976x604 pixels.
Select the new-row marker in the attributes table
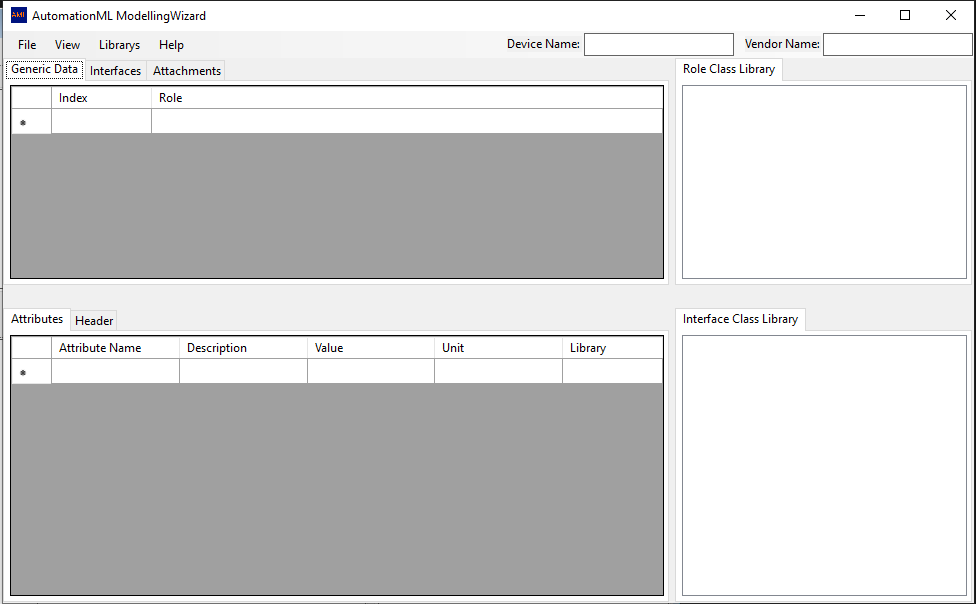pyautogui.click(x=31, y=372)
